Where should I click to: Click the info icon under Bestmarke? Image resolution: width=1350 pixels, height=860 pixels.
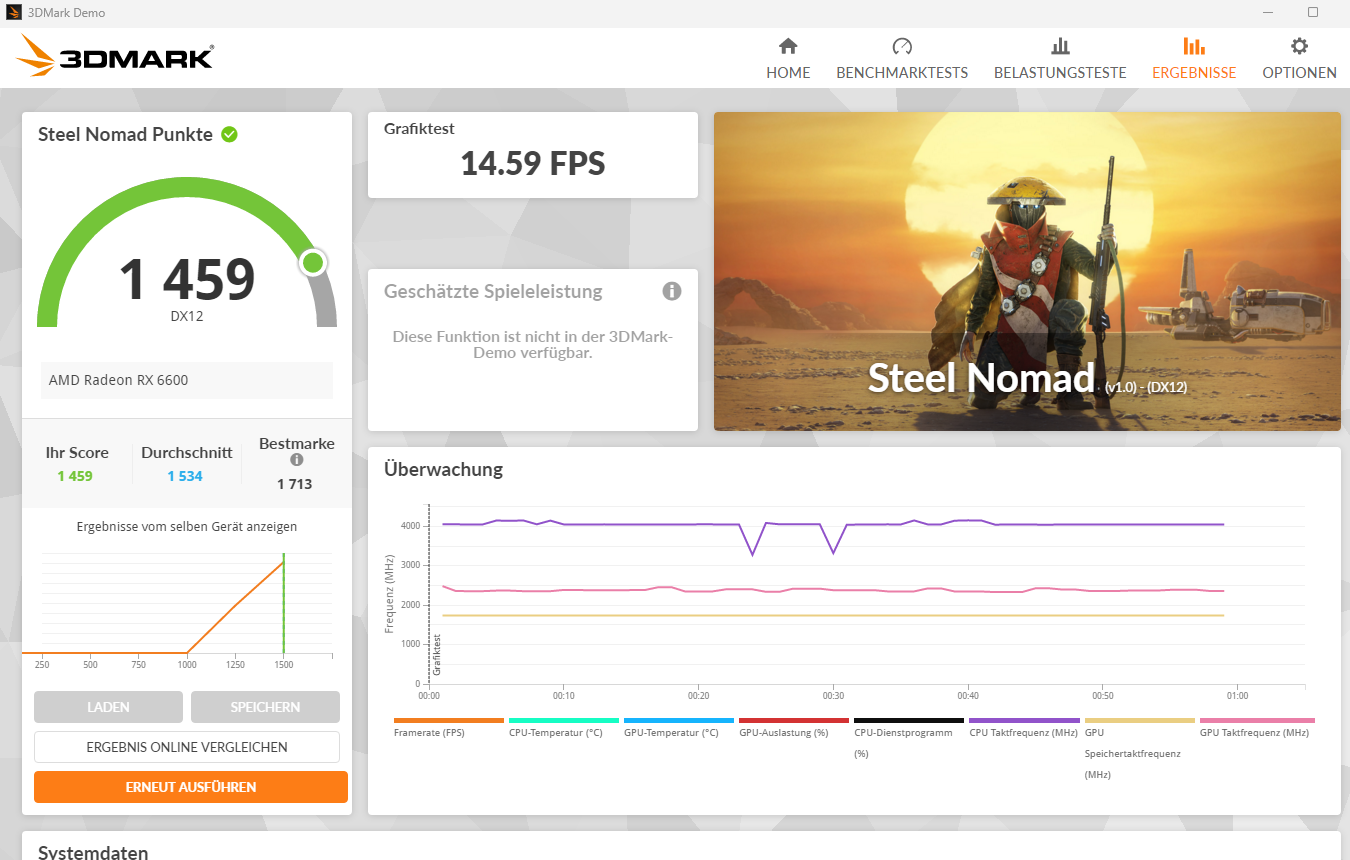point(296,460)
